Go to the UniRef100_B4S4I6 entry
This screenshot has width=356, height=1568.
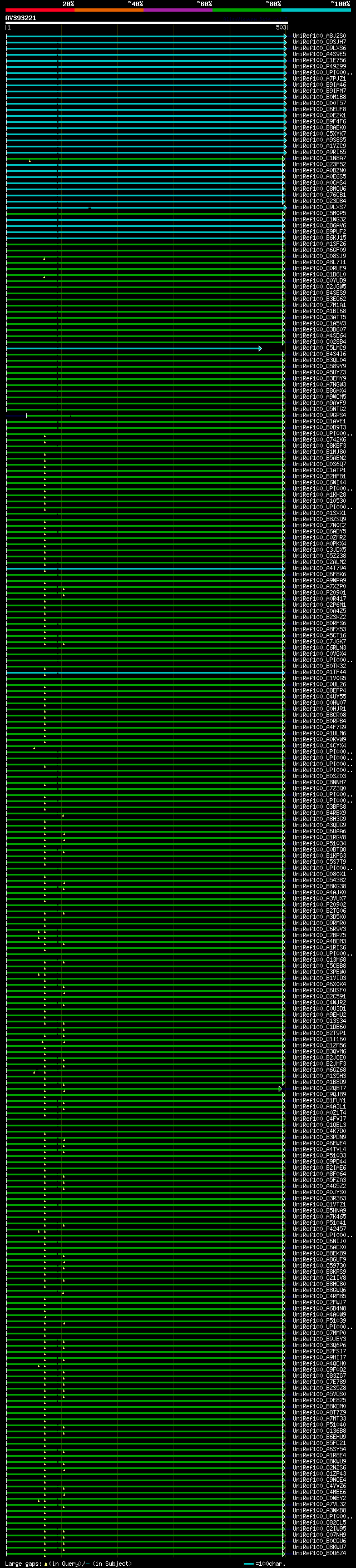point(319,354)
